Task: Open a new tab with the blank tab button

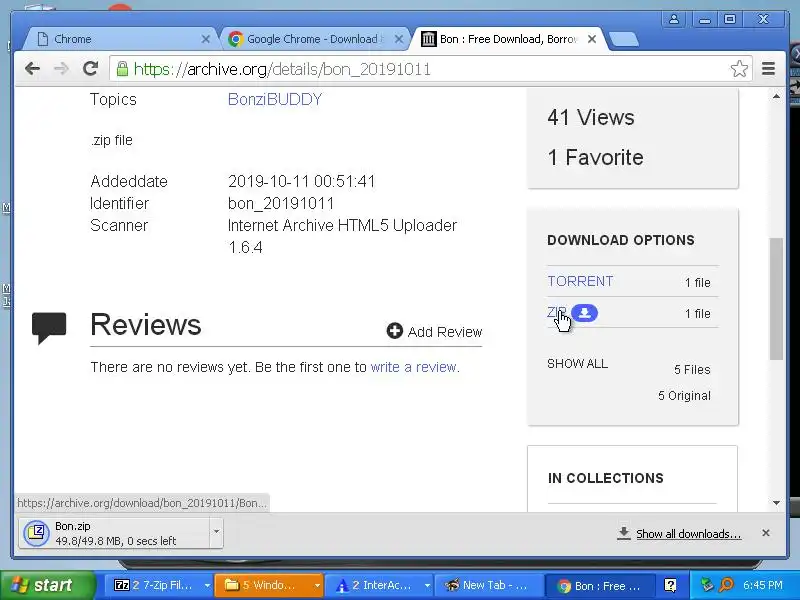Action: pos(623,39)
